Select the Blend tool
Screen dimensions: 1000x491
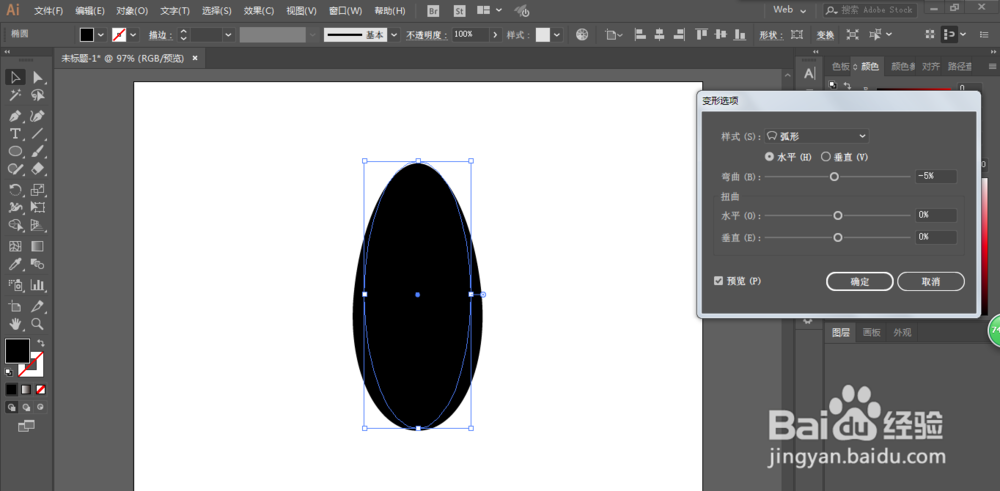[x=38, y=264]
